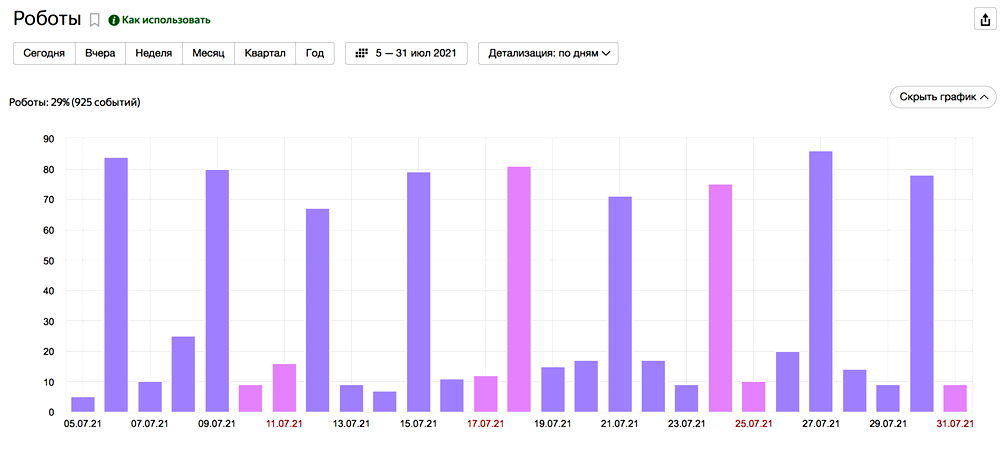The image size is (1000, 461).
Task: Click the share/export icon
Action: pos(984,20)
